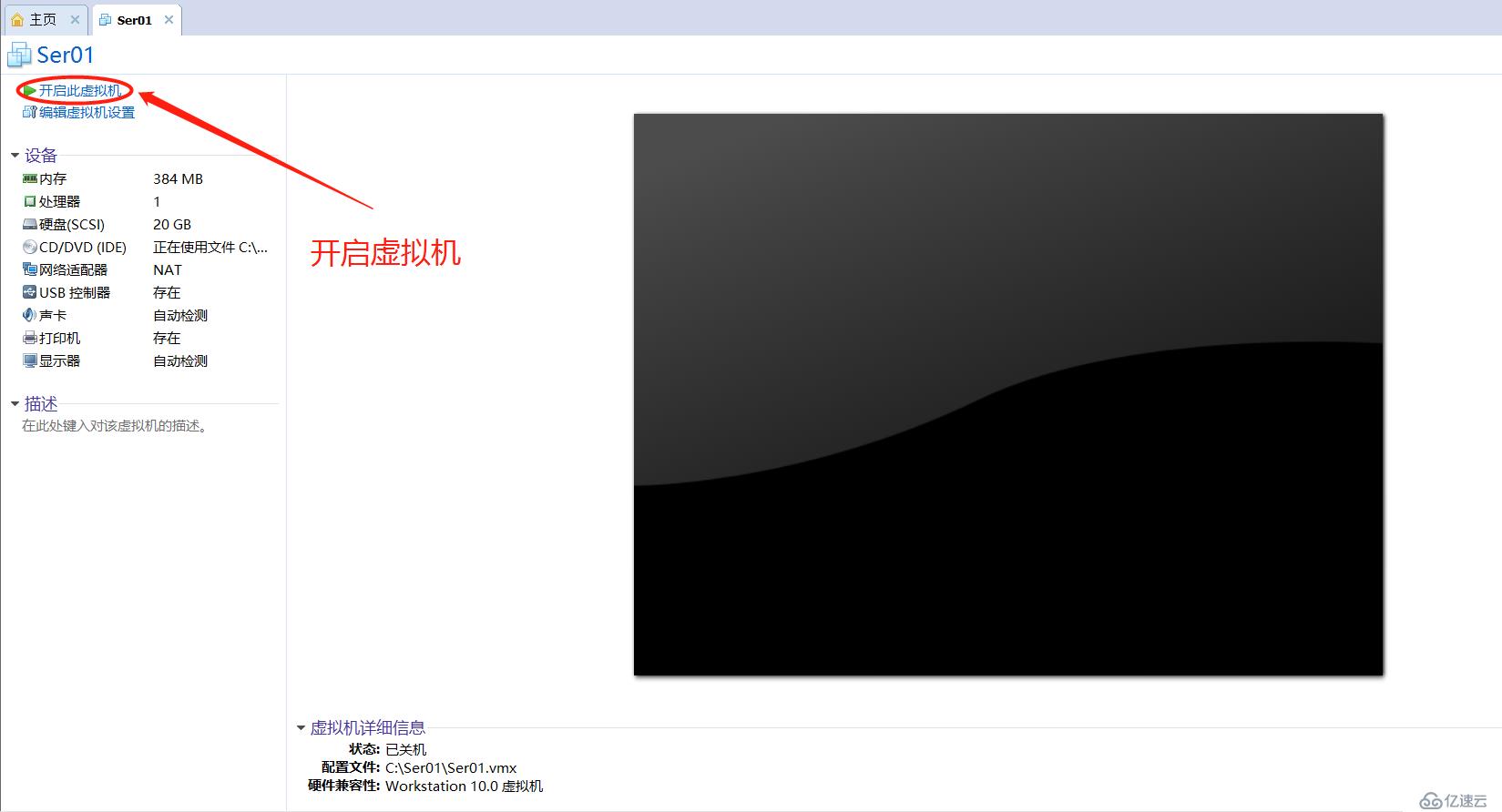The image size is (1502, 812).
Task: Click the USB controller icon
Action: pos(30,293)
